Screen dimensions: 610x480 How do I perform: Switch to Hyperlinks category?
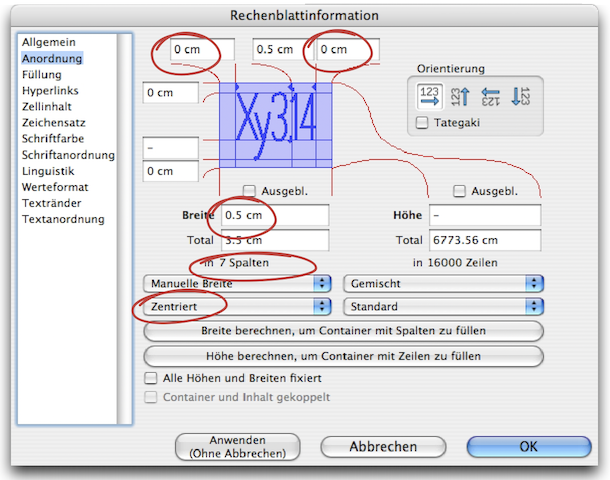51,91
